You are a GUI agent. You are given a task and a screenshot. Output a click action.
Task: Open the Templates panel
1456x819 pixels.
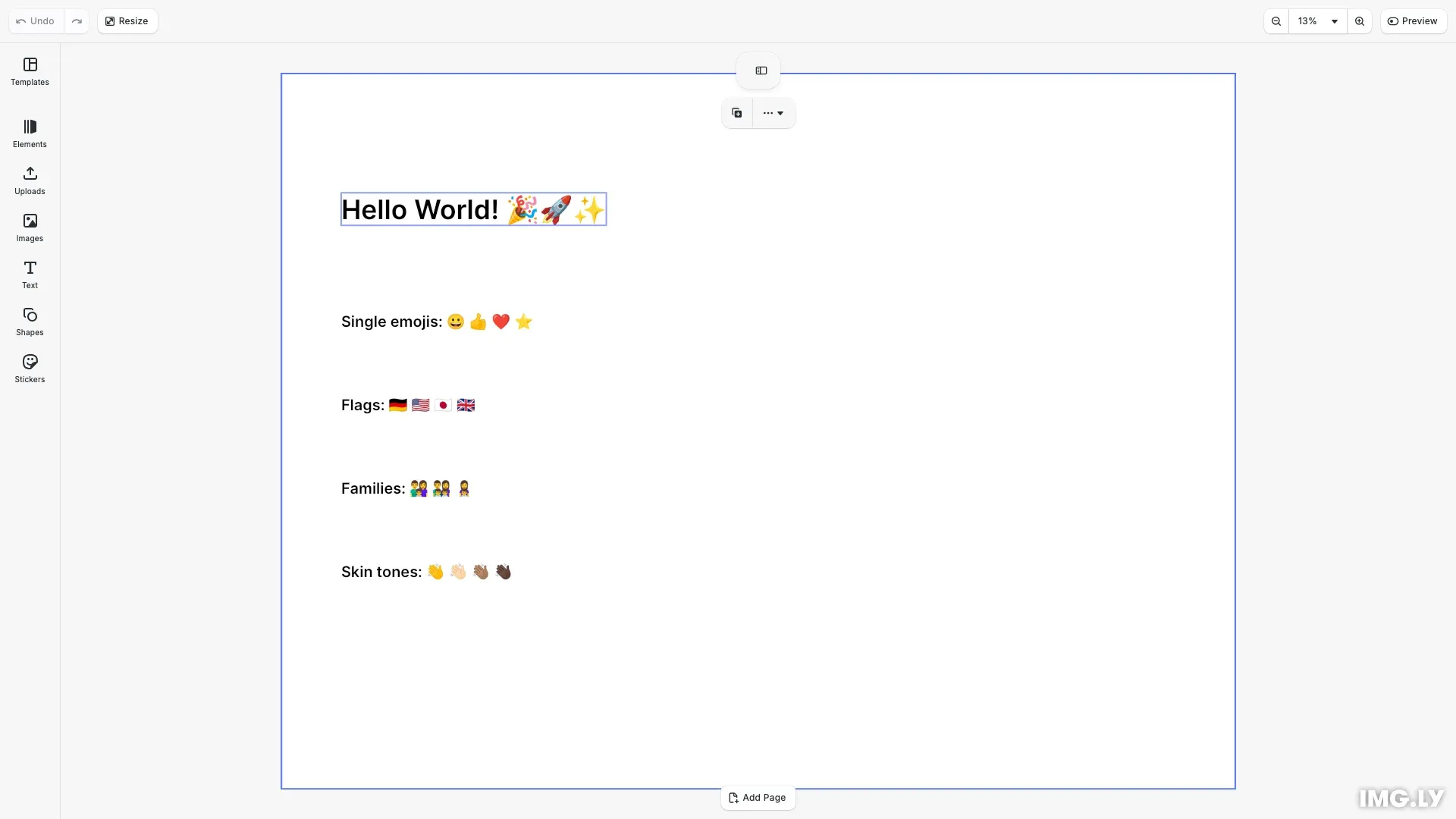29,71
